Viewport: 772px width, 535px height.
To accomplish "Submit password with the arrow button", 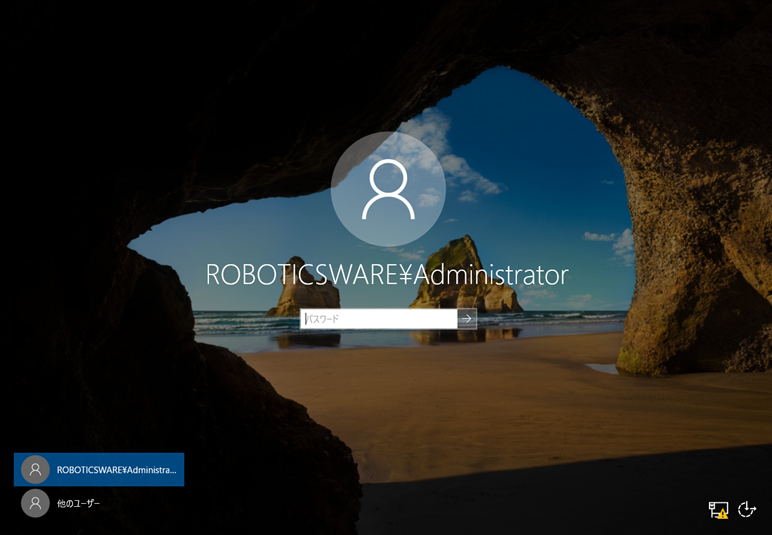I will (x=467, y=319).
